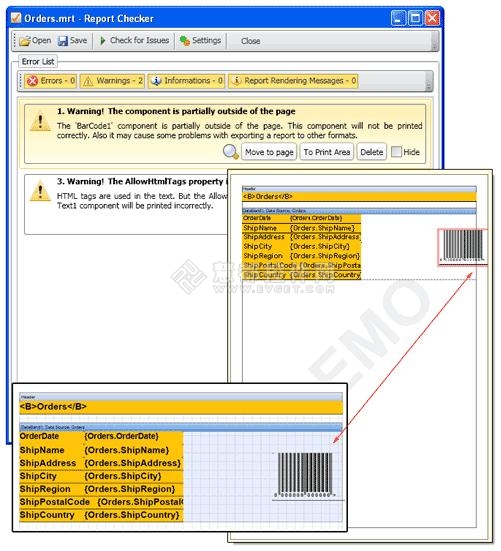Click '<B>Orders</B>' header in the page preview

point(267,196)
